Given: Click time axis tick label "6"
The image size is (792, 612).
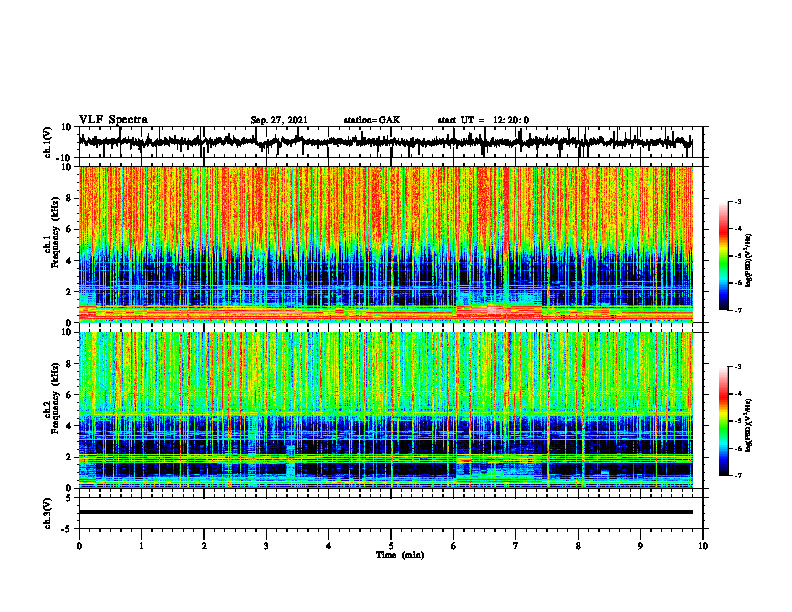Looking at the screenshot, I should click(454, 546).
